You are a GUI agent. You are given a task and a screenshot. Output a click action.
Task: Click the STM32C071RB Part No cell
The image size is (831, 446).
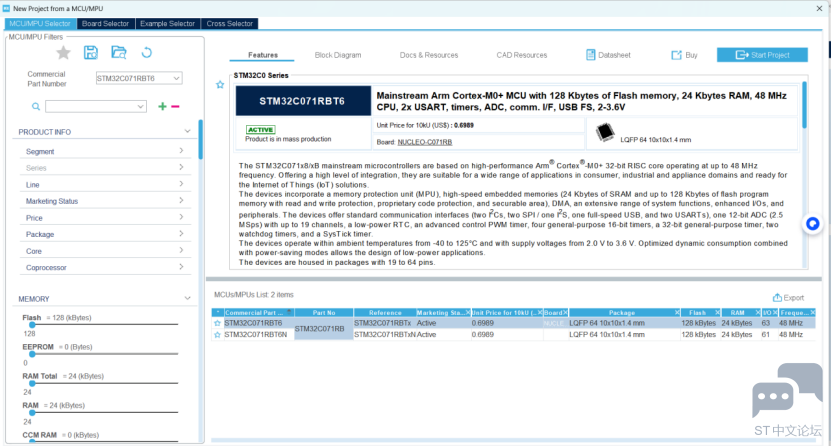324,329
